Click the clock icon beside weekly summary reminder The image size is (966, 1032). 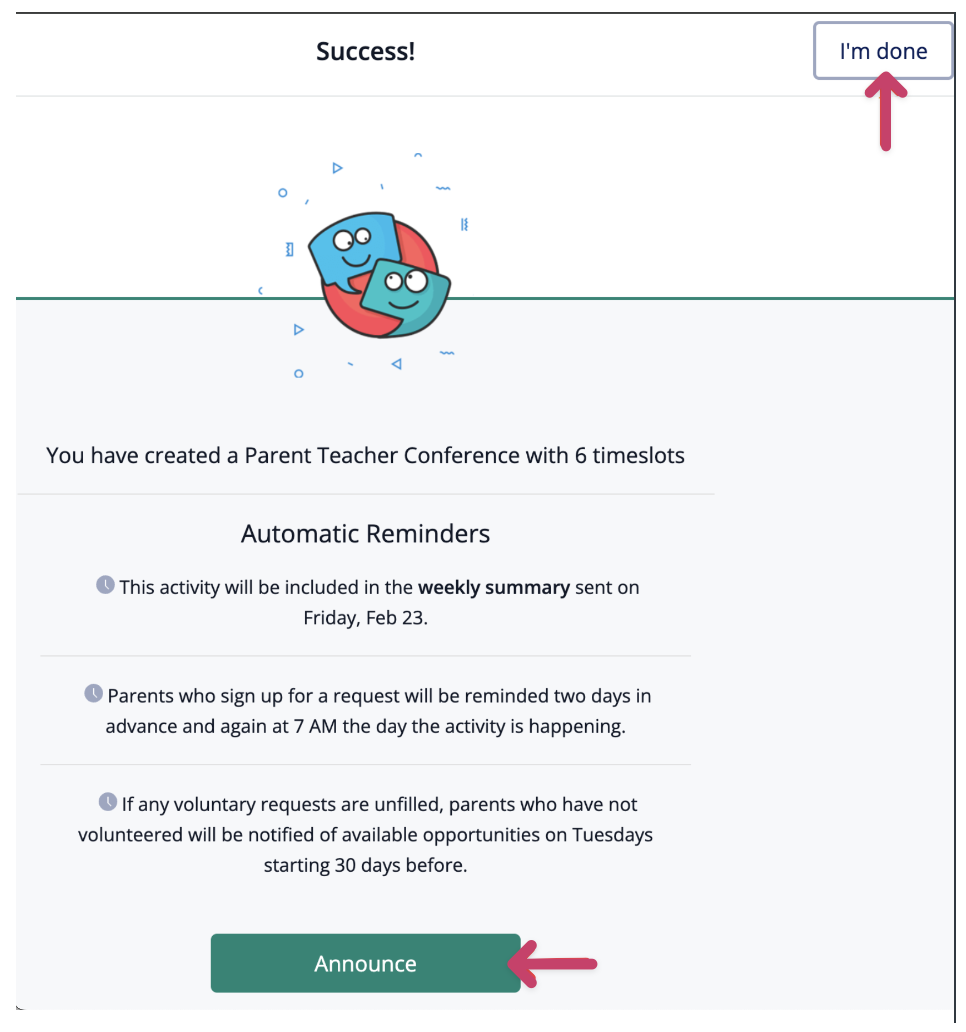105,585
